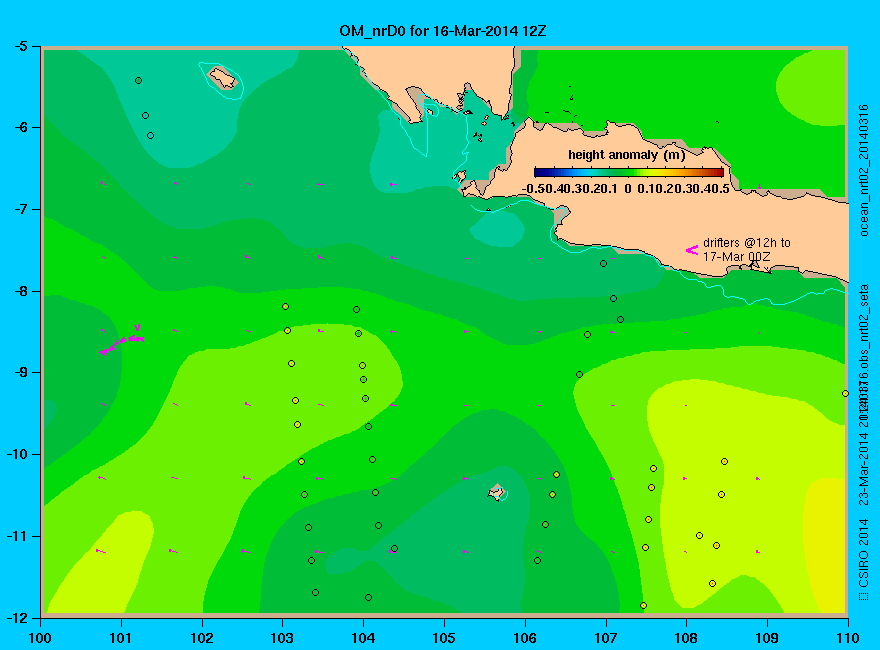Click the "drifters @12h to 17-Mar 00Z" legend text
This screenshot has height=650, width=880.
click(x=746, y=249)
